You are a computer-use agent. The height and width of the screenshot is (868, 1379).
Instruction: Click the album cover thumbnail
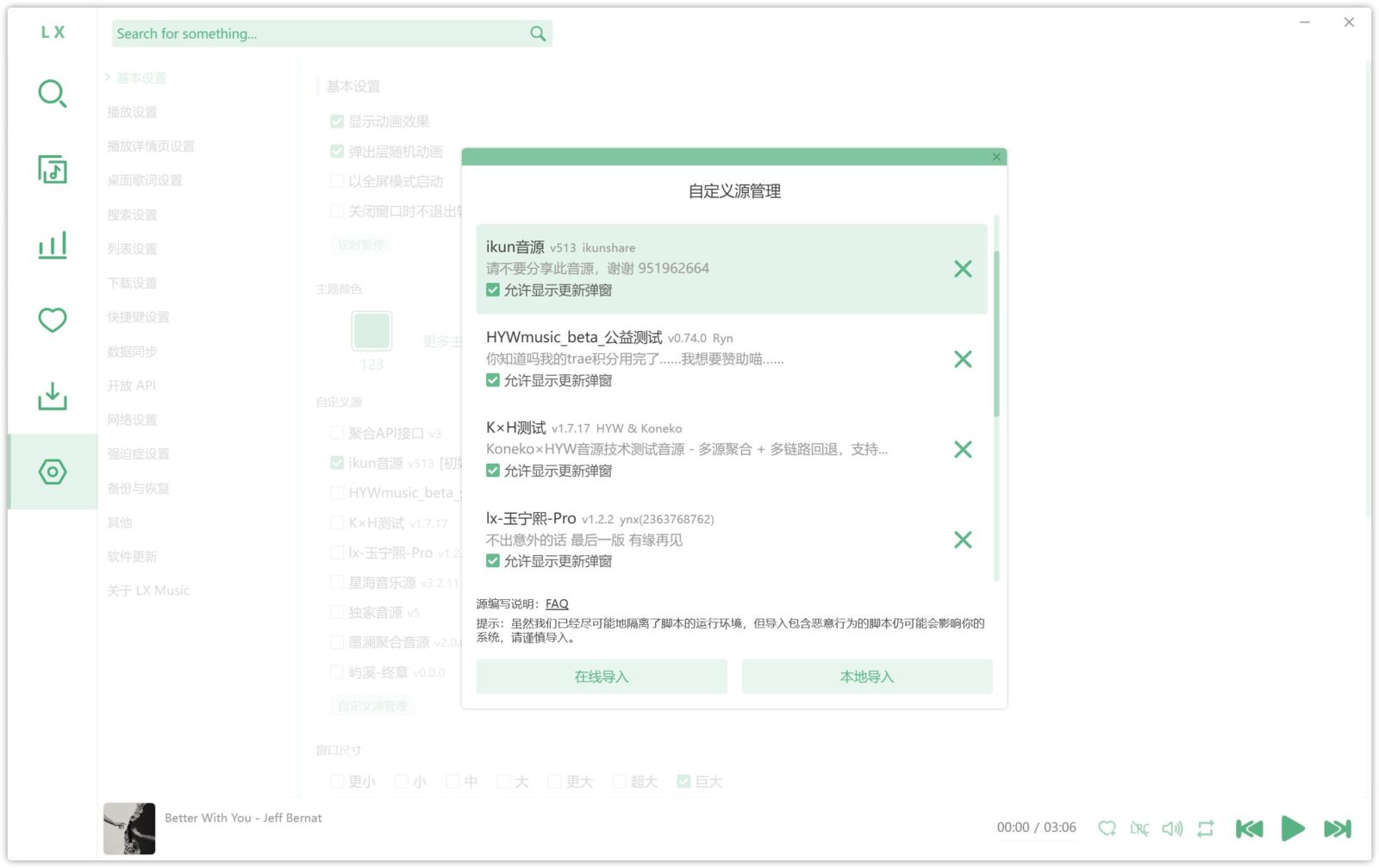pyautogui.click(x=129, y=829)
